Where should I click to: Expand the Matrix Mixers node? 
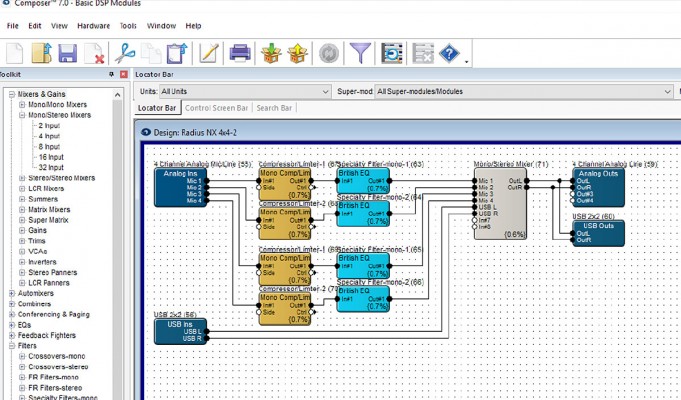22,210
